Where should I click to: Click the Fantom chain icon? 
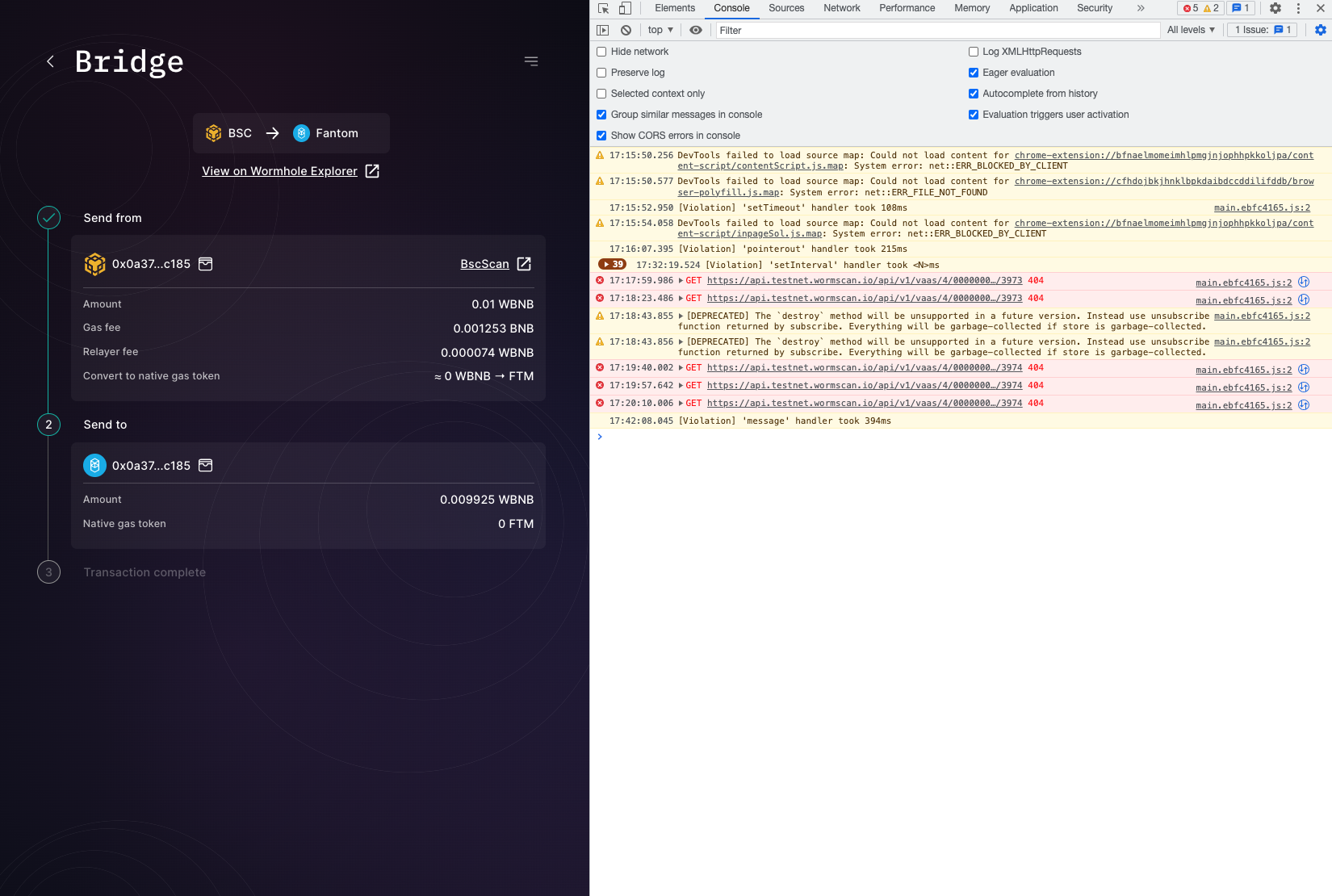303,132
